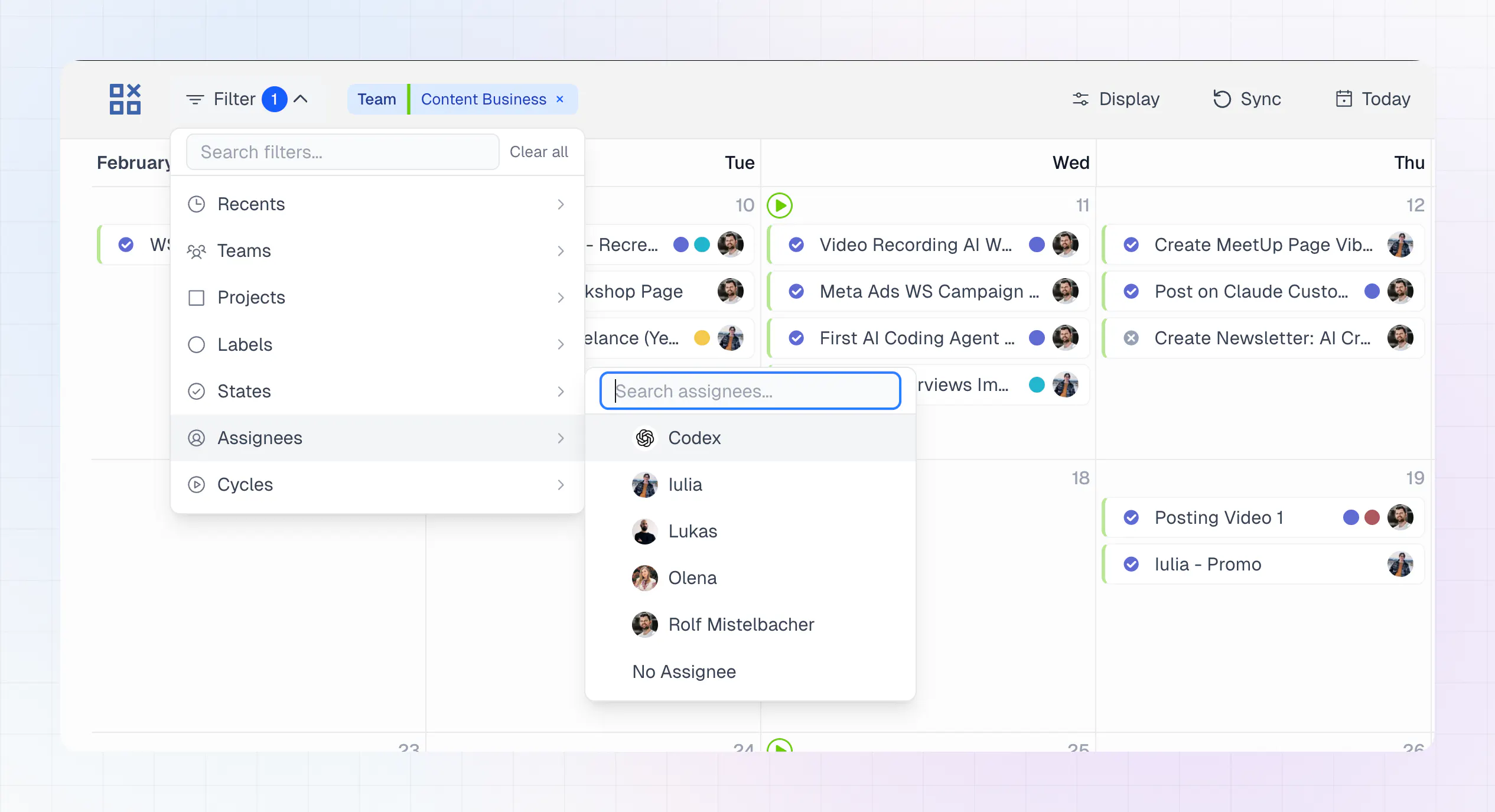Click assignee avatar on Meta Ads WS Campaign
Viewport: 1495px width, 812px height.
pos(1065,291)
